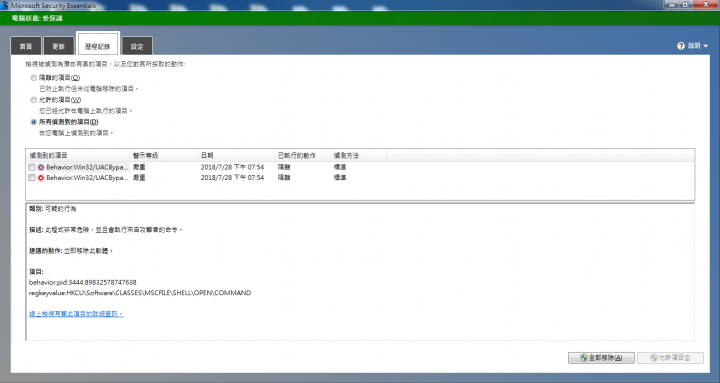This screenshot has height=383, width=720.
Task: Click the second row's 嚴重 alert level
Action: click(x=139, y=177)
